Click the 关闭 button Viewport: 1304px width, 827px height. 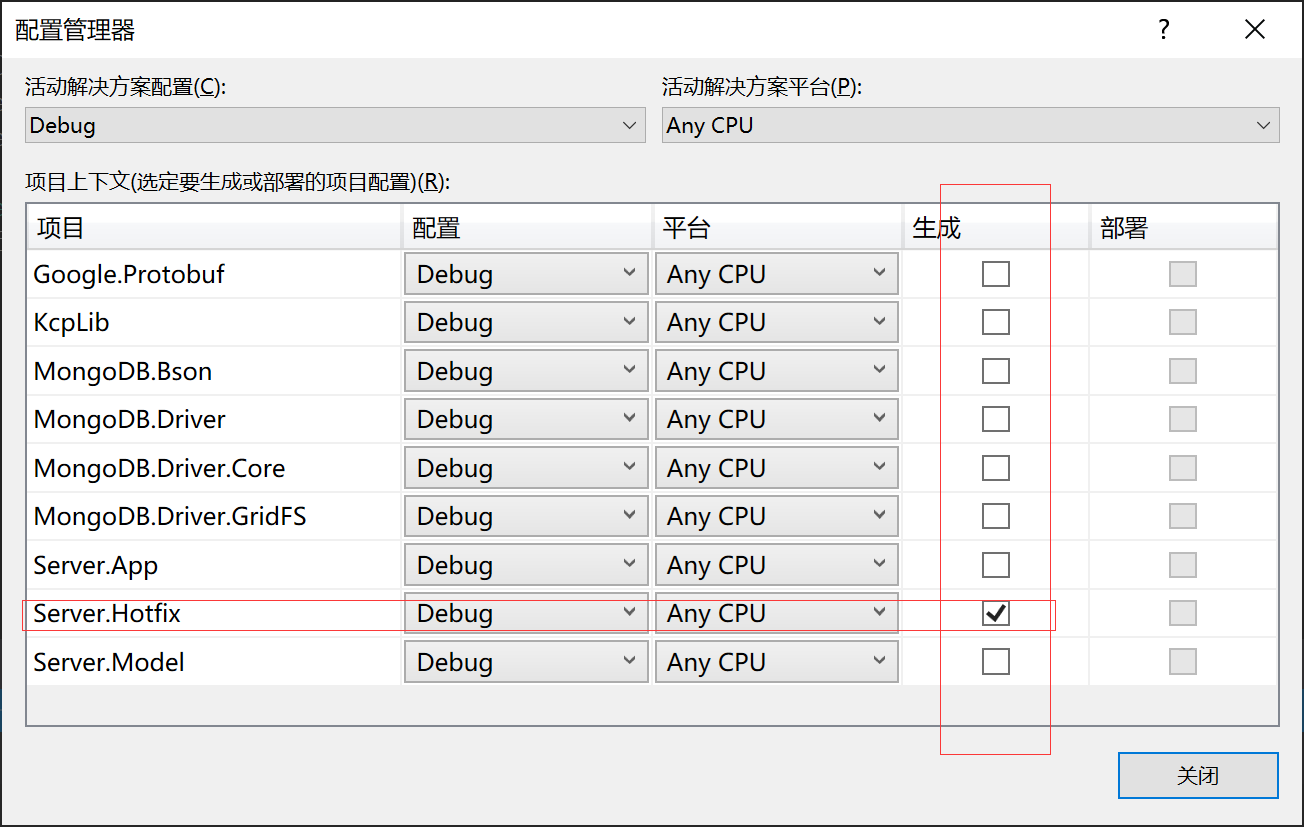tap(1198, 776)
